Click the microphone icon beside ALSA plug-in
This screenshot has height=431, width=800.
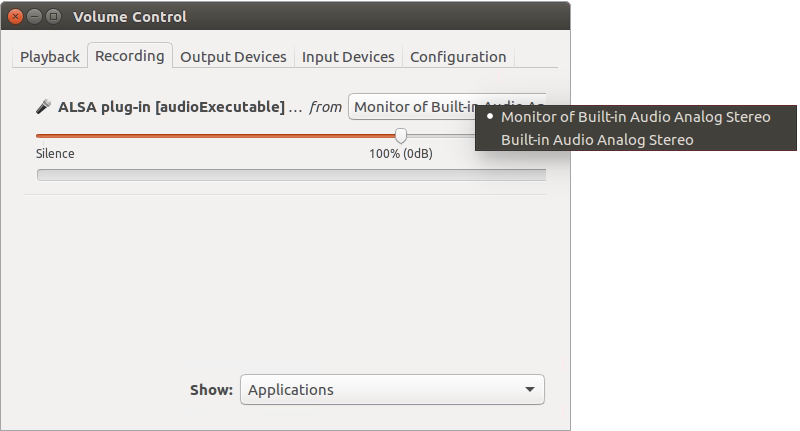44,106
